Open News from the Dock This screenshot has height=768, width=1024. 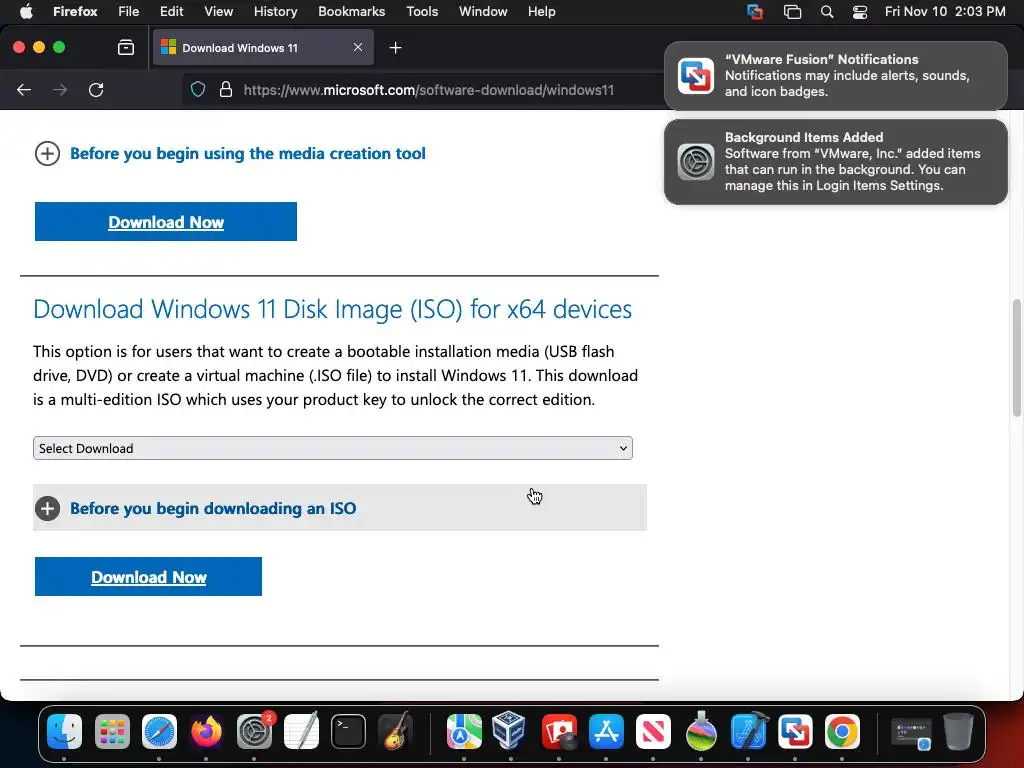coord(653,731)
